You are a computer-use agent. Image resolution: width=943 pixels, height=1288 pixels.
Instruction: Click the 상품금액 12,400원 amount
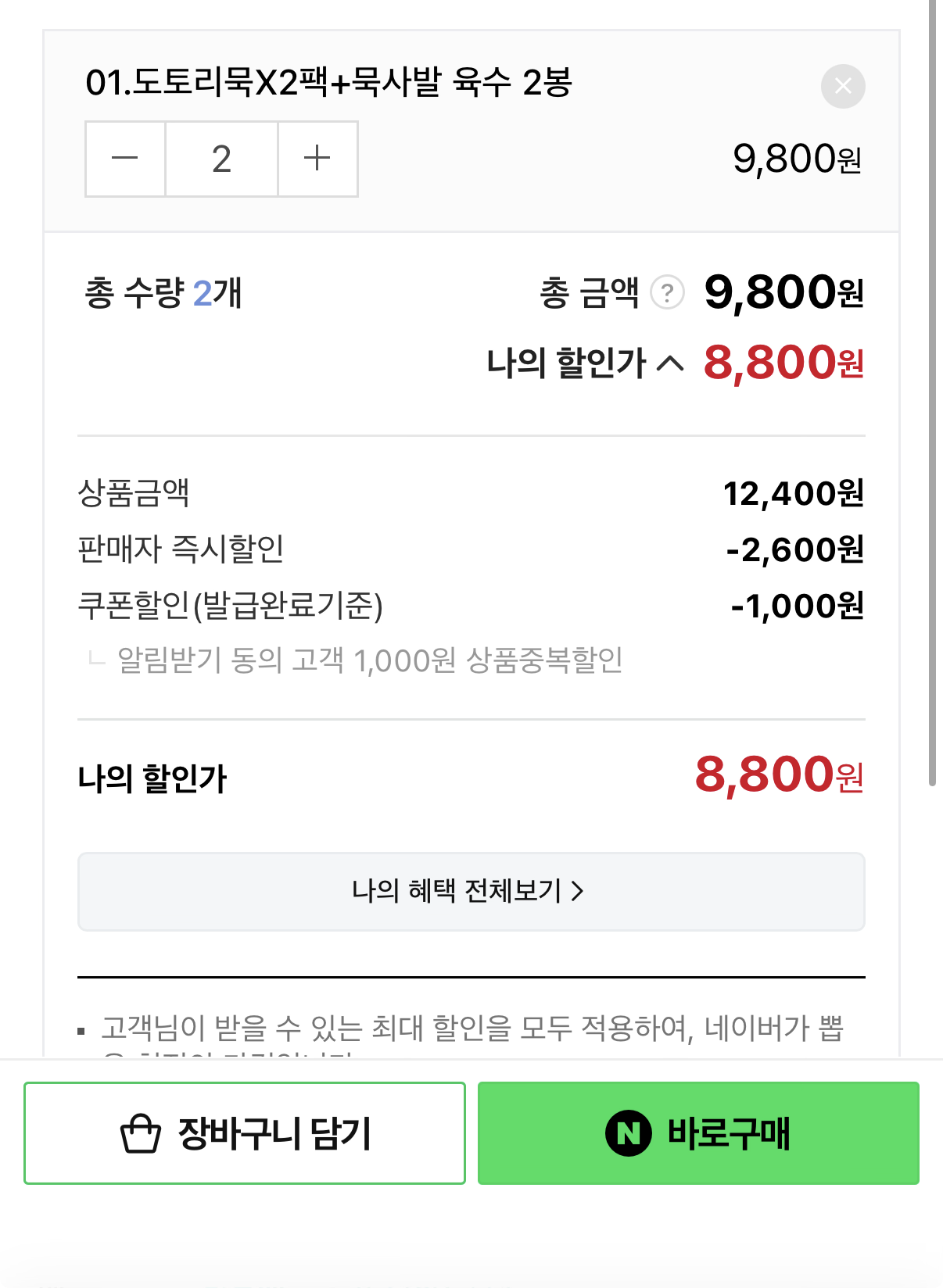(793, 493)
